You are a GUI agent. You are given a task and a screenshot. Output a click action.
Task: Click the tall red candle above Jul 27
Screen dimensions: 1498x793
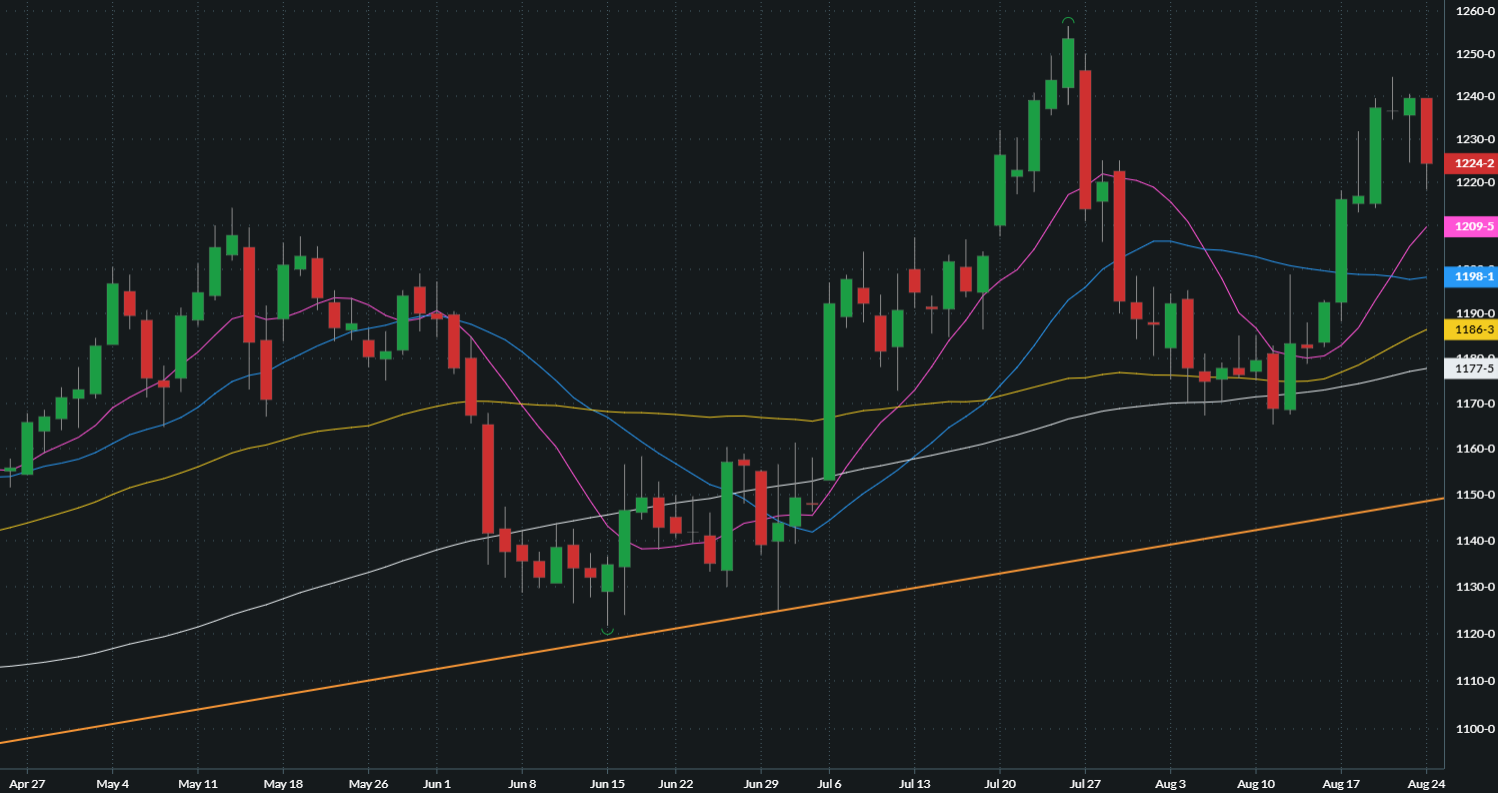tap(1085, 139)
